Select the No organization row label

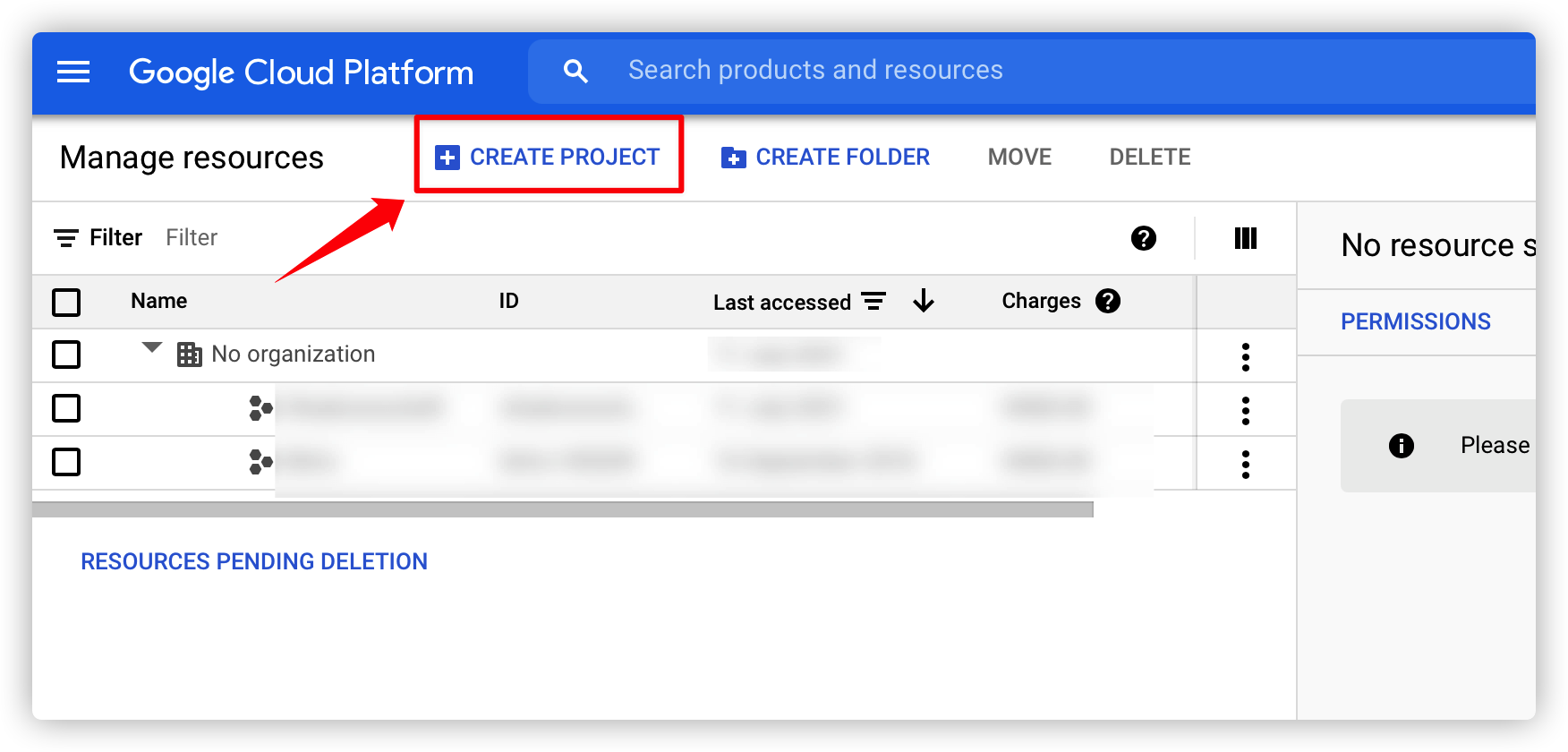[294, 355]
